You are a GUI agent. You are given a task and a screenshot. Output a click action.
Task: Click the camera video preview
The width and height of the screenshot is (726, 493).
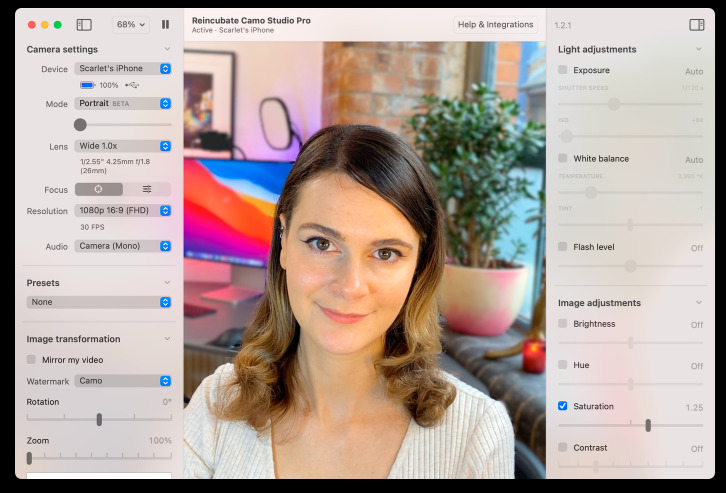tap(365, 260)
